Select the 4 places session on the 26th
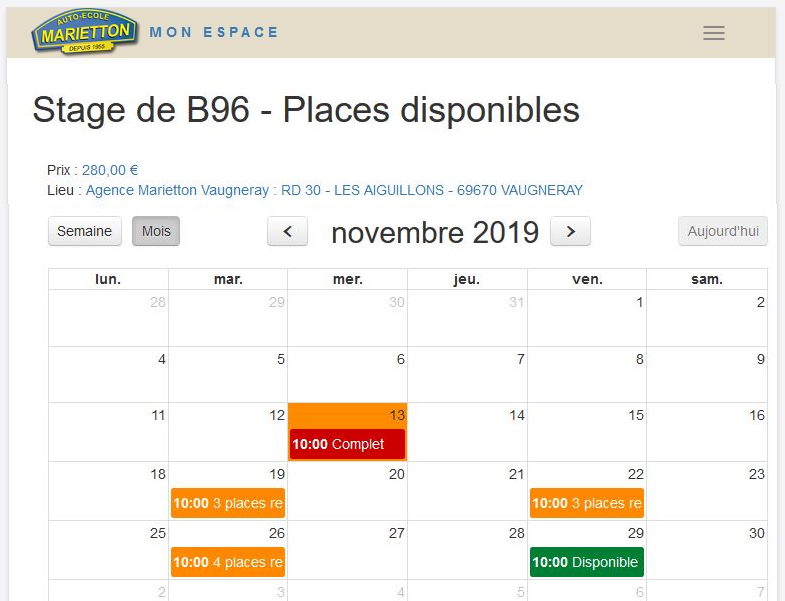The image size is (785, 601). [228, 562]
